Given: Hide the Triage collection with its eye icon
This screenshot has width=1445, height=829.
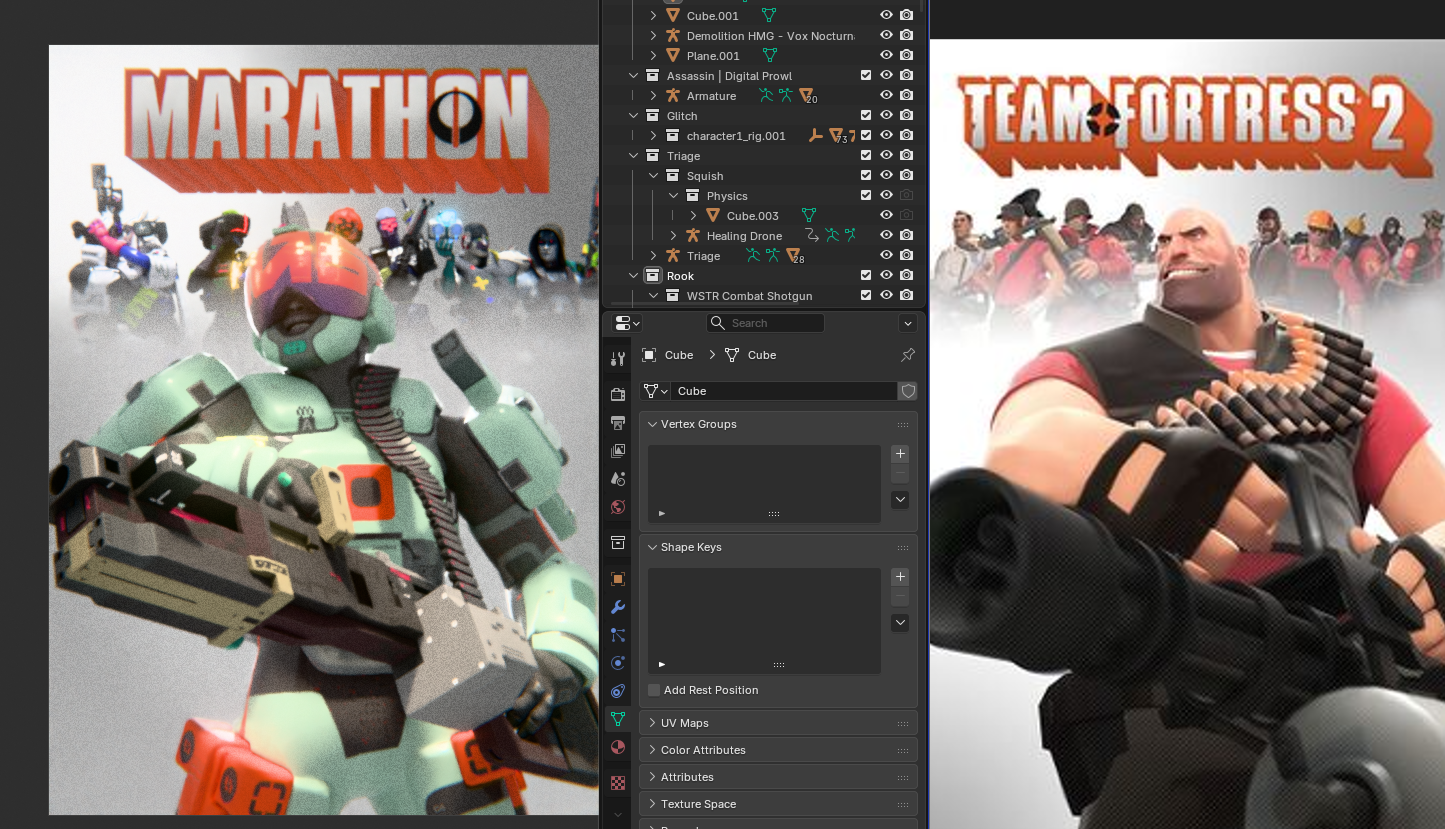Looking at the screenshot, I should (886, 156).
